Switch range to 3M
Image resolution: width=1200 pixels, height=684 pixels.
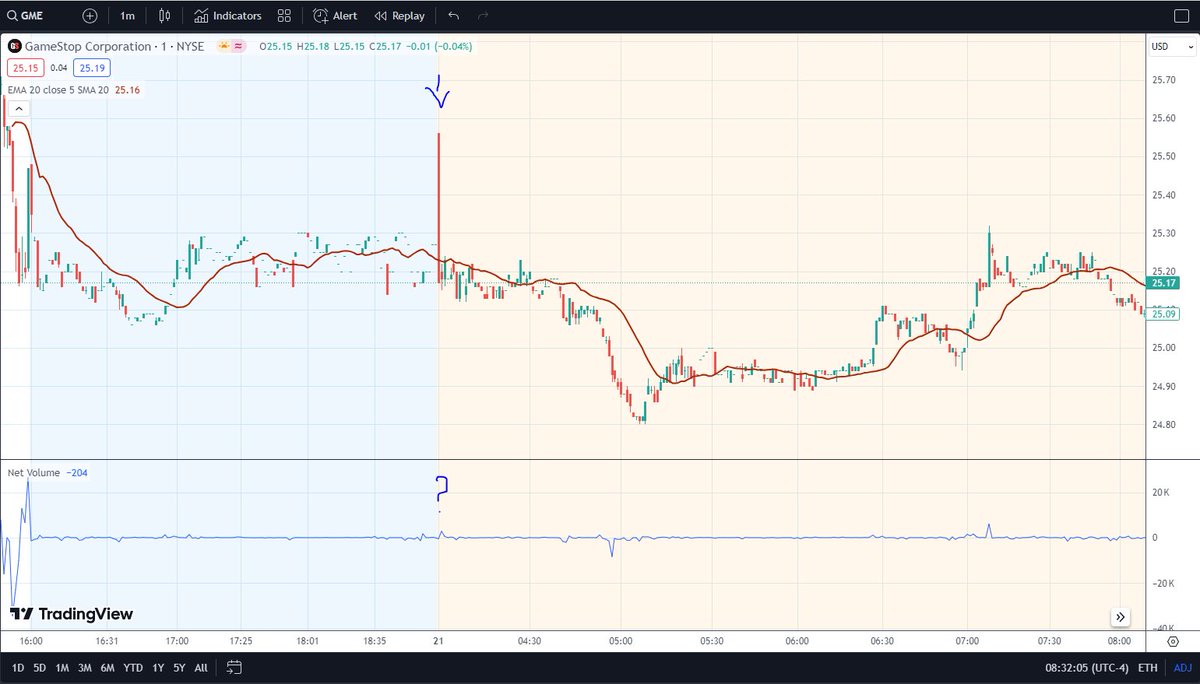pyautogui.click(x=85, y=667)
